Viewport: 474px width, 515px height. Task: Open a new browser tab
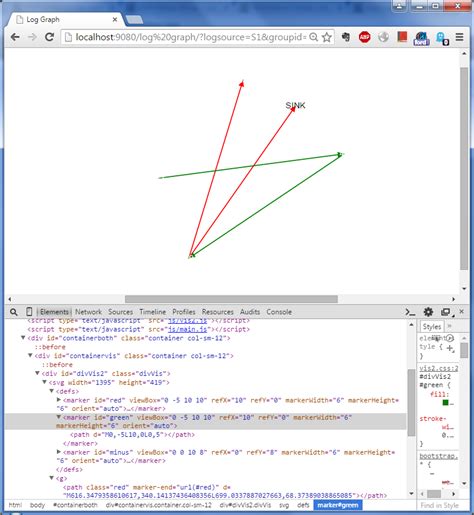tap(135, 20)
